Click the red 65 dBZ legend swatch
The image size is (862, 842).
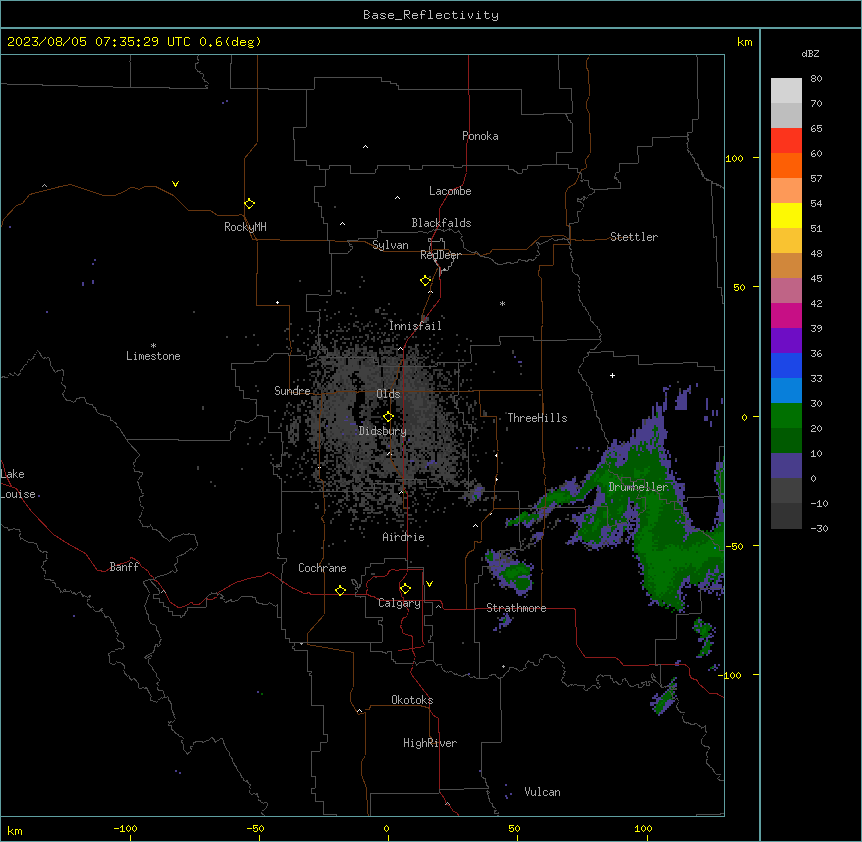[786, 140]
